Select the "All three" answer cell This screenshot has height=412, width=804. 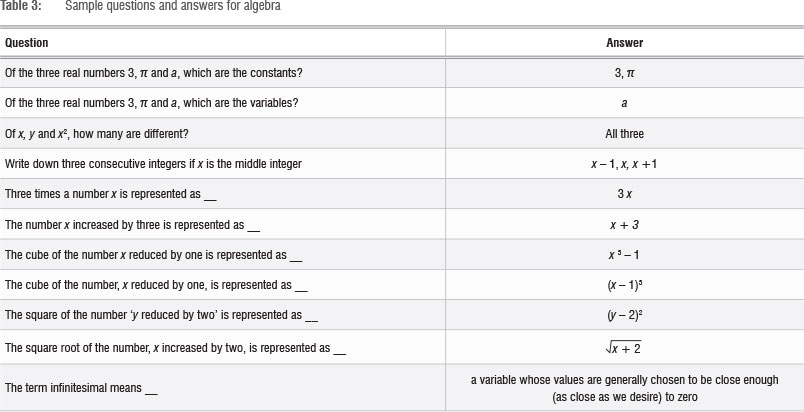(x=624, y=133)
